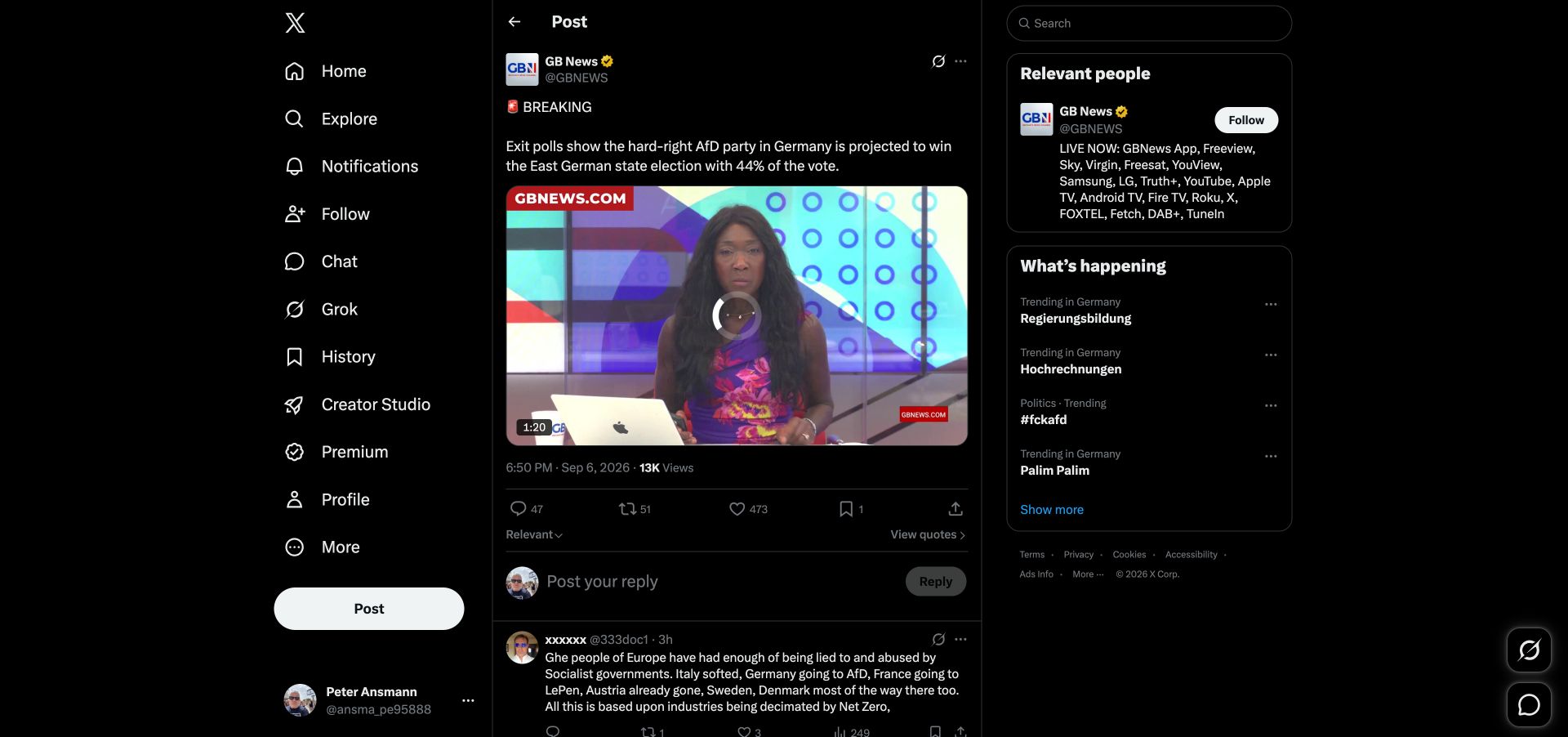Go back using the arrow icon
This screenshot has height=737, width=1568.
[514, 22]
